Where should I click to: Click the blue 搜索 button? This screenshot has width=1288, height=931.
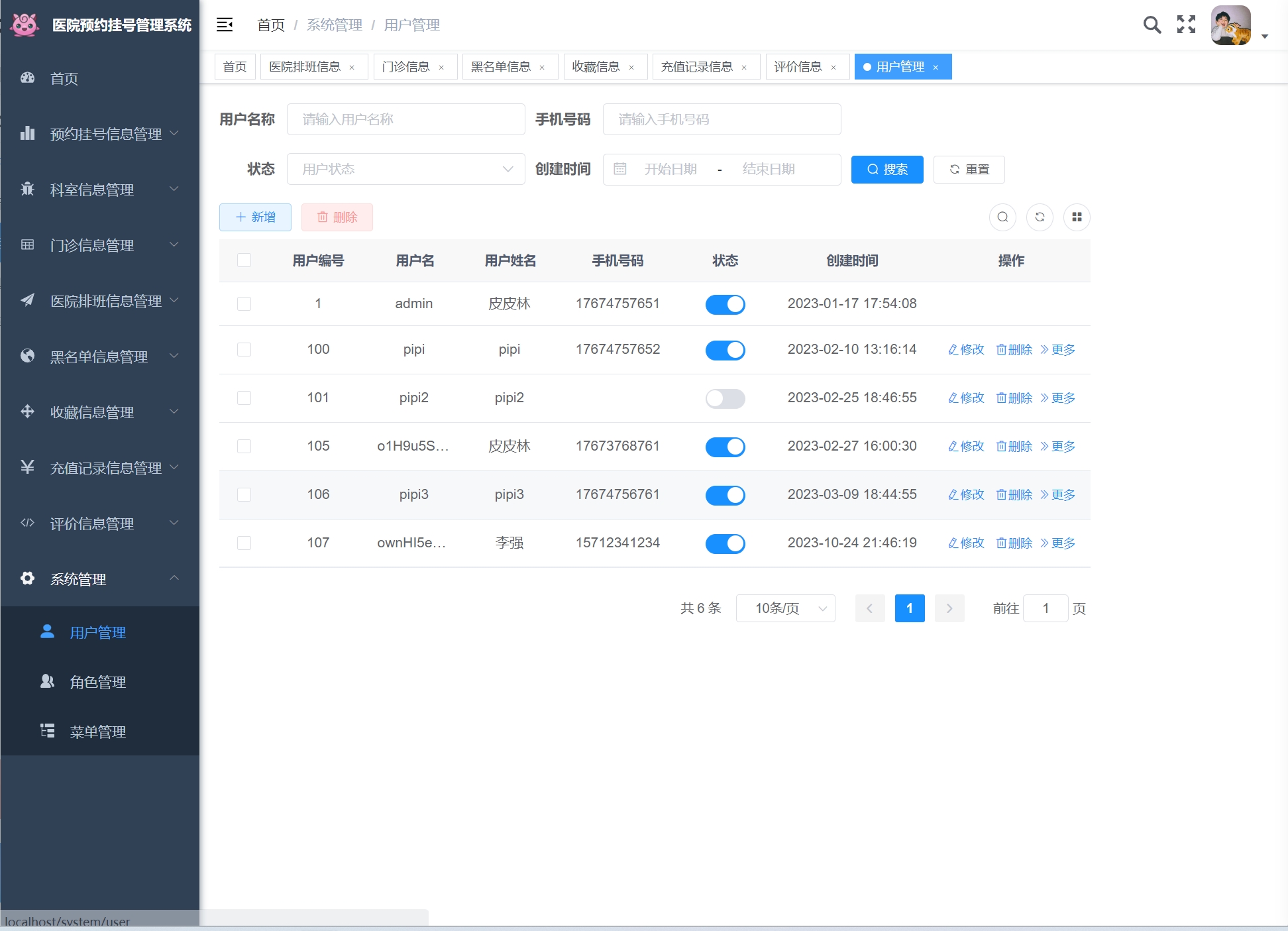(886, 170)
